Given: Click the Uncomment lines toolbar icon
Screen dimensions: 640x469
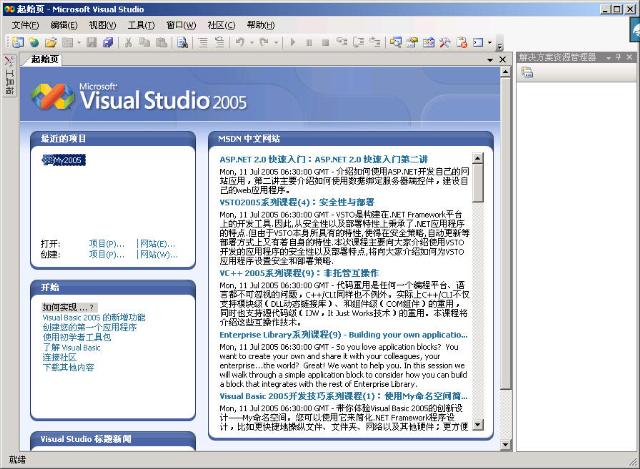Looking at the screenshot, I should coord(219,42).
